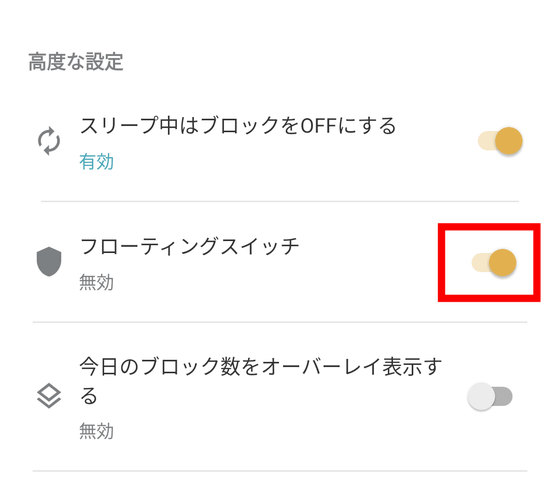
Task: Click the 高度な設定 section header
Action: pyautogui.click(x=76, y=62)
